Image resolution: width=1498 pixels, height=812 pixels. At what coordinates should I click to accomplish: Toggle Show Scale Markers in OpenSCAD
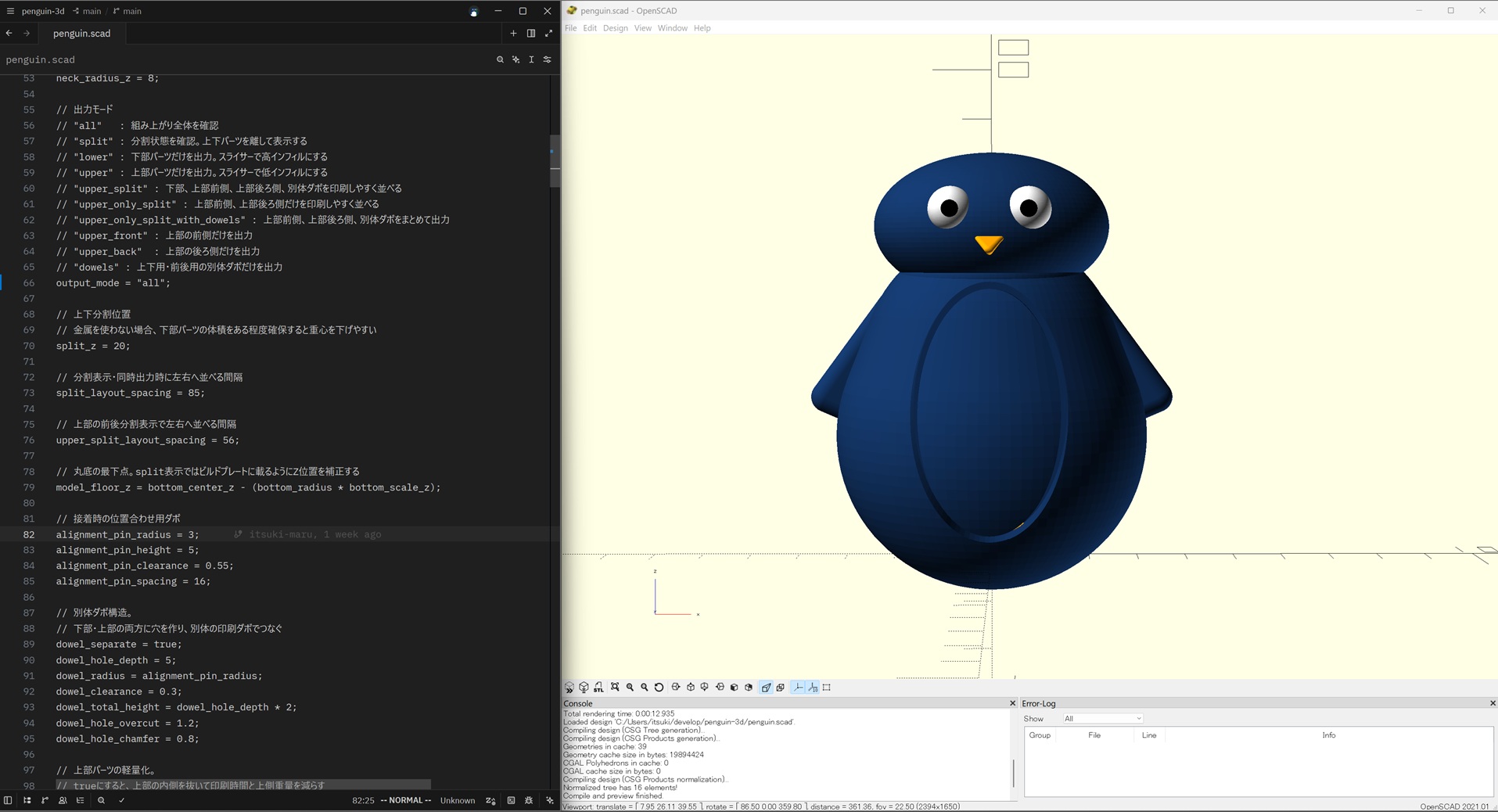813,687
